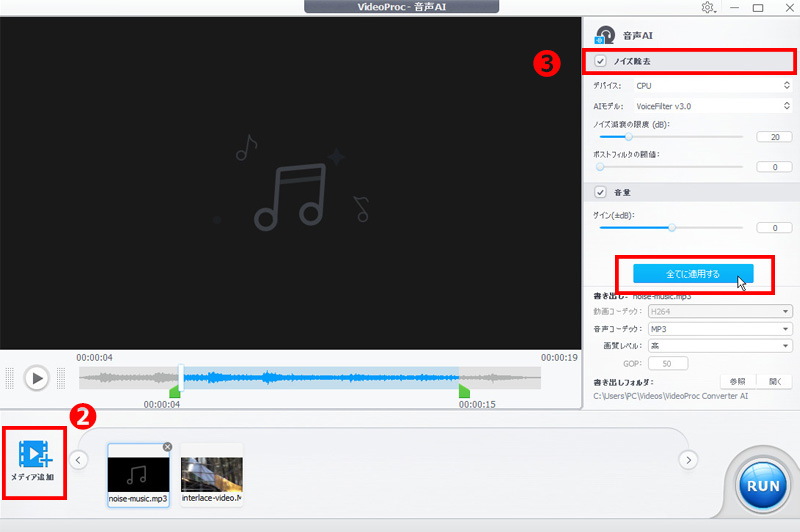Click the round blue RUN button
This screenshot has height=532, width=800.
click(765, 485)
